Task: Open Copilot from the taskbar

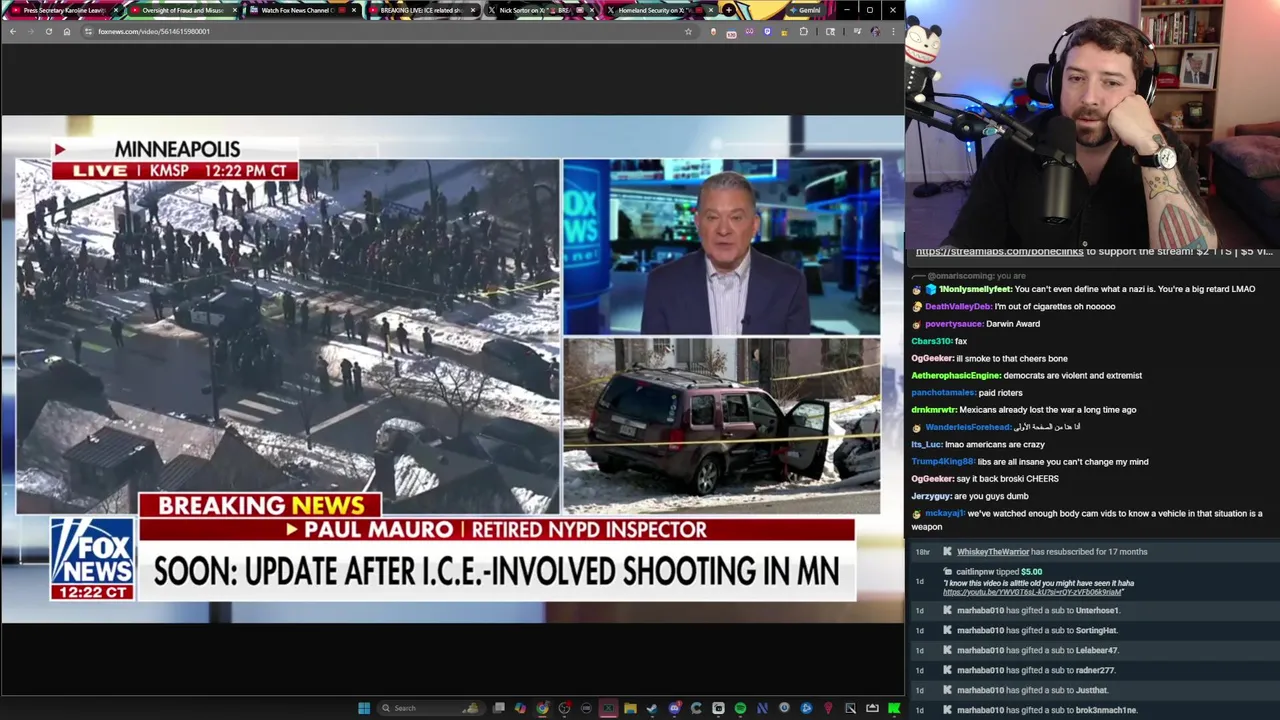Action: (520, 708)
